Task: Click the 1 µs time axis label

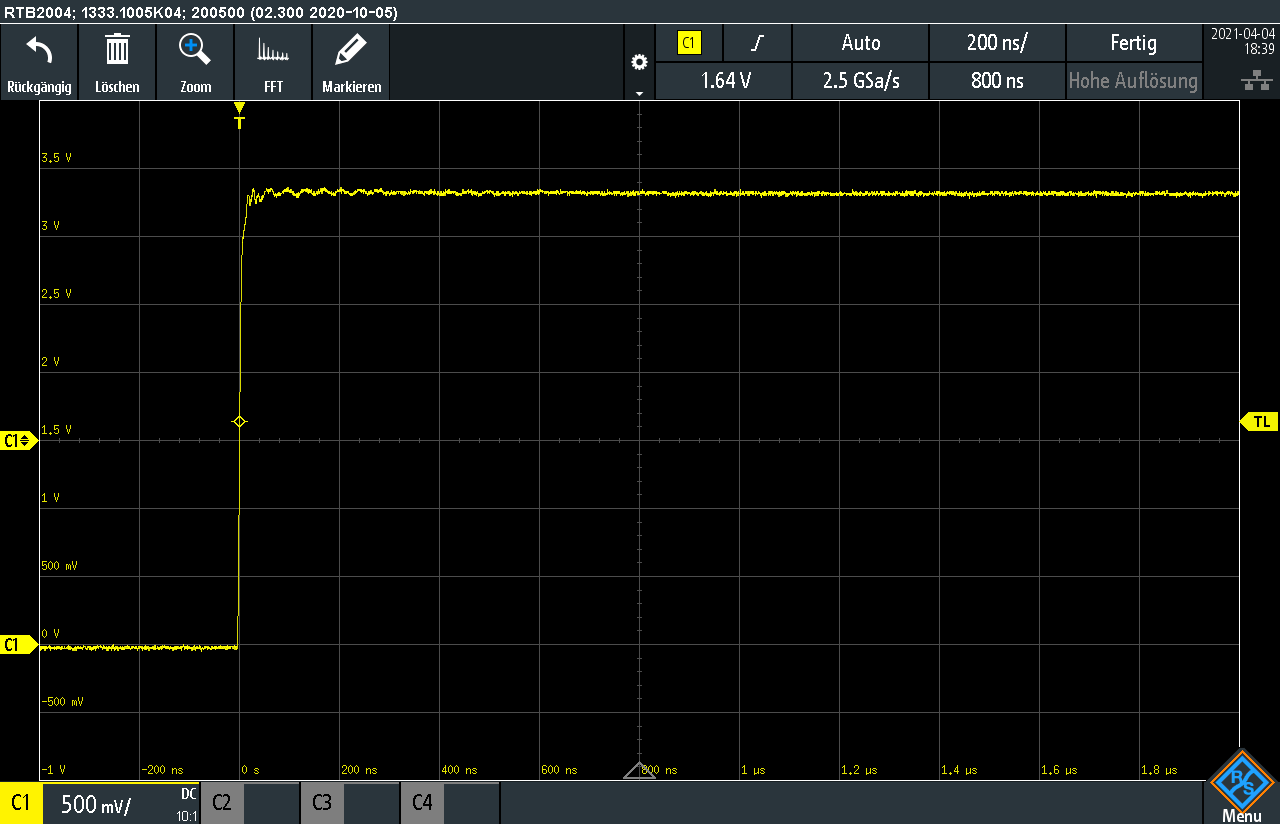Action: (752, 771)
